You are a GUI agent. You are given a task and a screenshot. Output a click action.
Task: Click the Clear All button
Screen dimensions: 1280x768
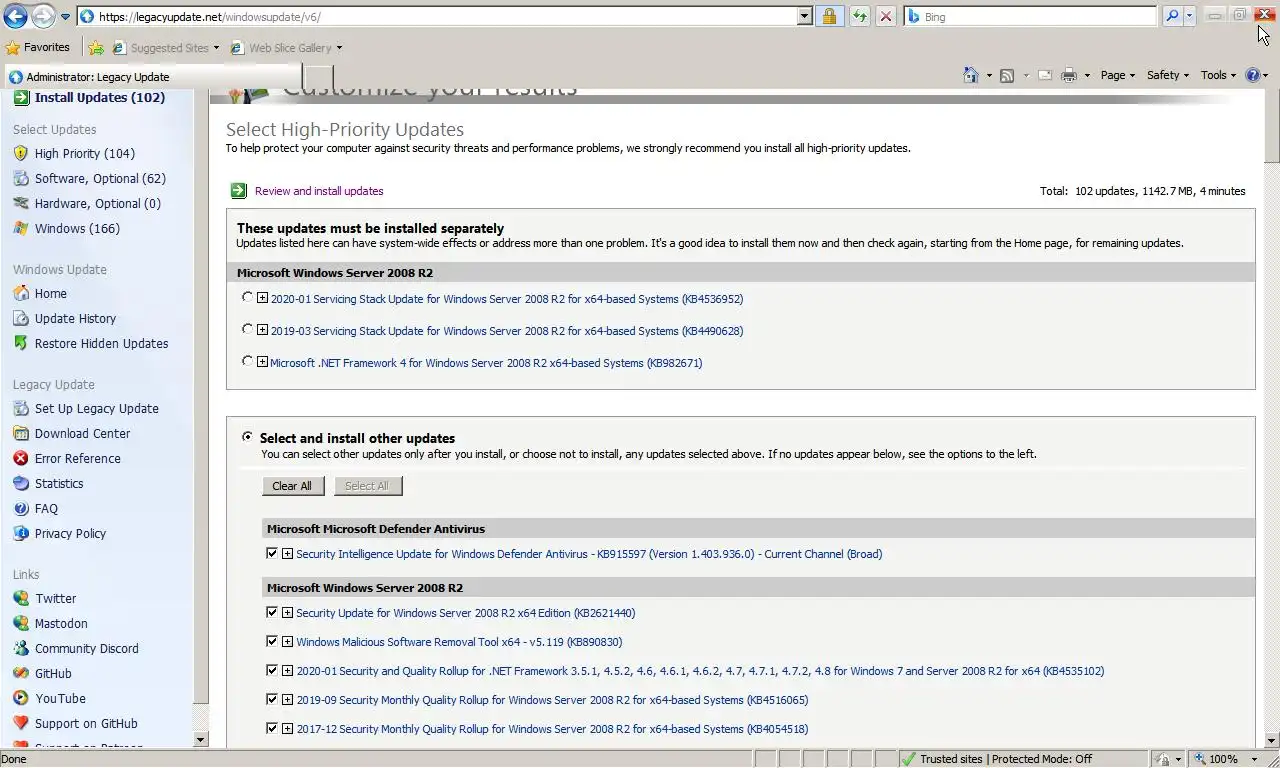click(x=292, y=486)
